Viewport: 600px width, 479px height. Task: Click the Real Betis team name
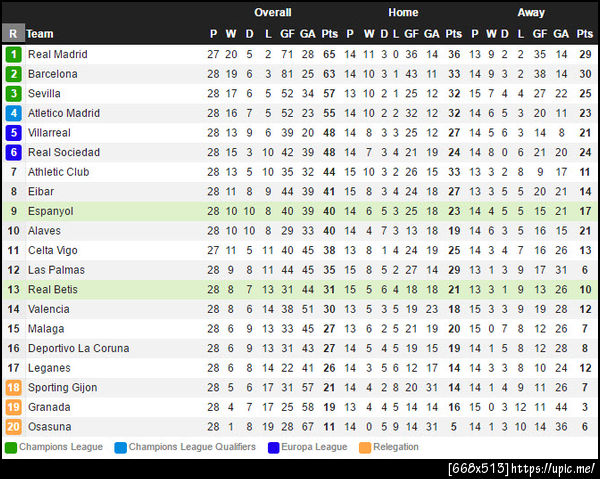pyautogui.click(x=54, y=290)
